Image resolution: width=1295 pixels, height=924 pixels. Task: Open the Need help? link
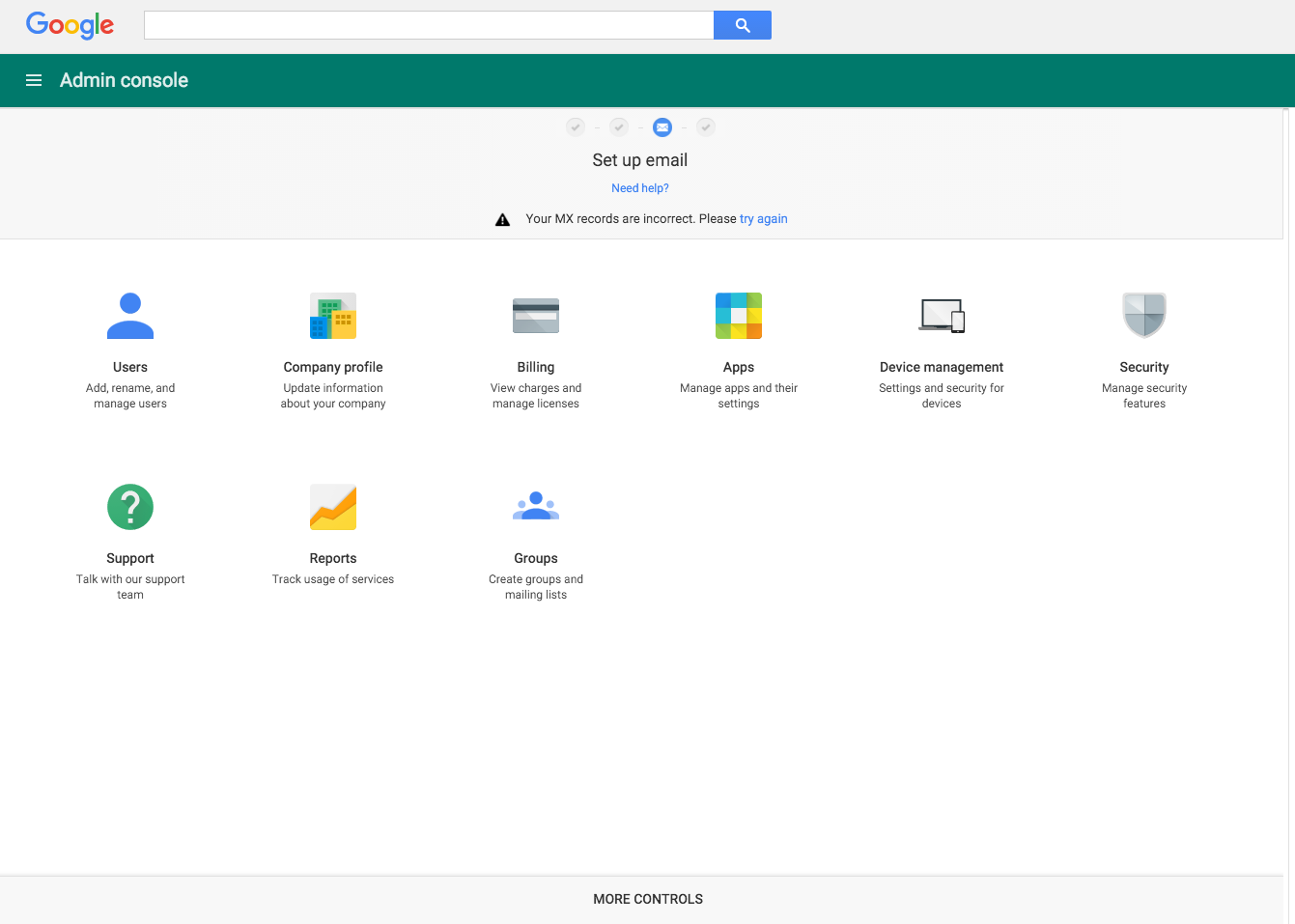coord(640,188)
